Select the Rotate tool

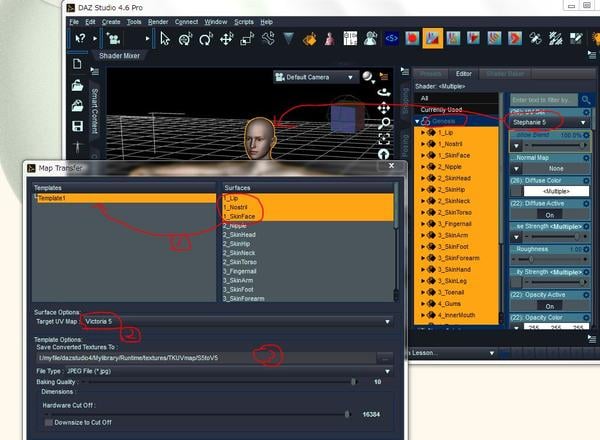click(206, 39)
